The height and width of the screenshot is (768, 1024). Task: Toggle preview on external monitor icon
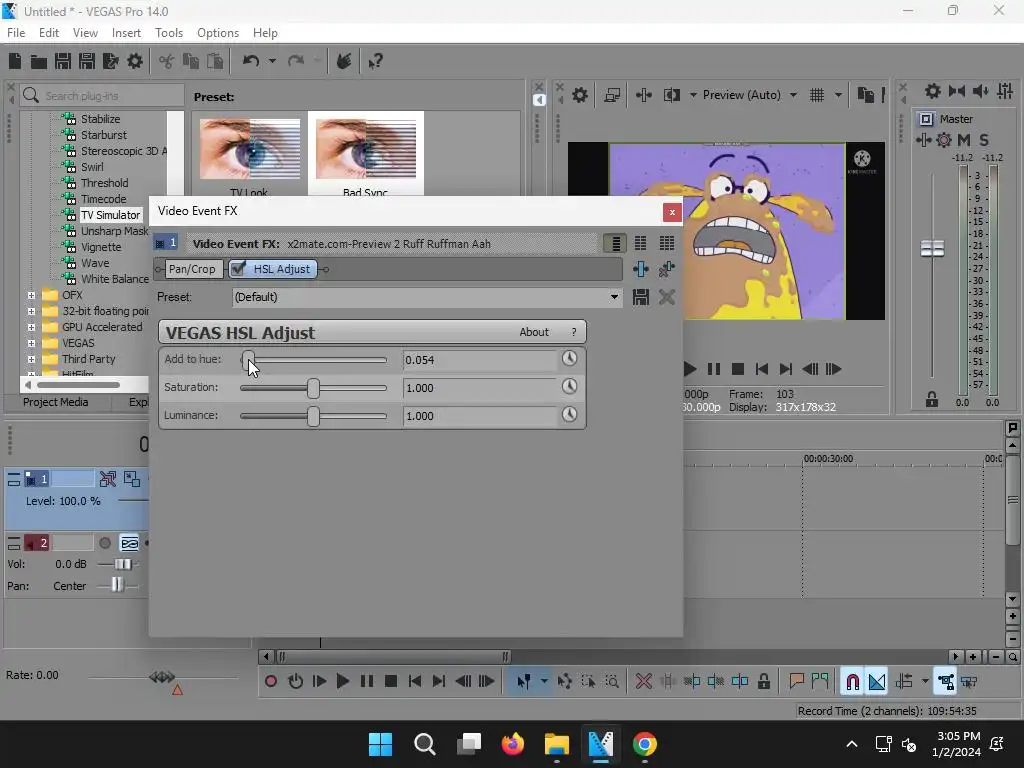coord(612,95)
